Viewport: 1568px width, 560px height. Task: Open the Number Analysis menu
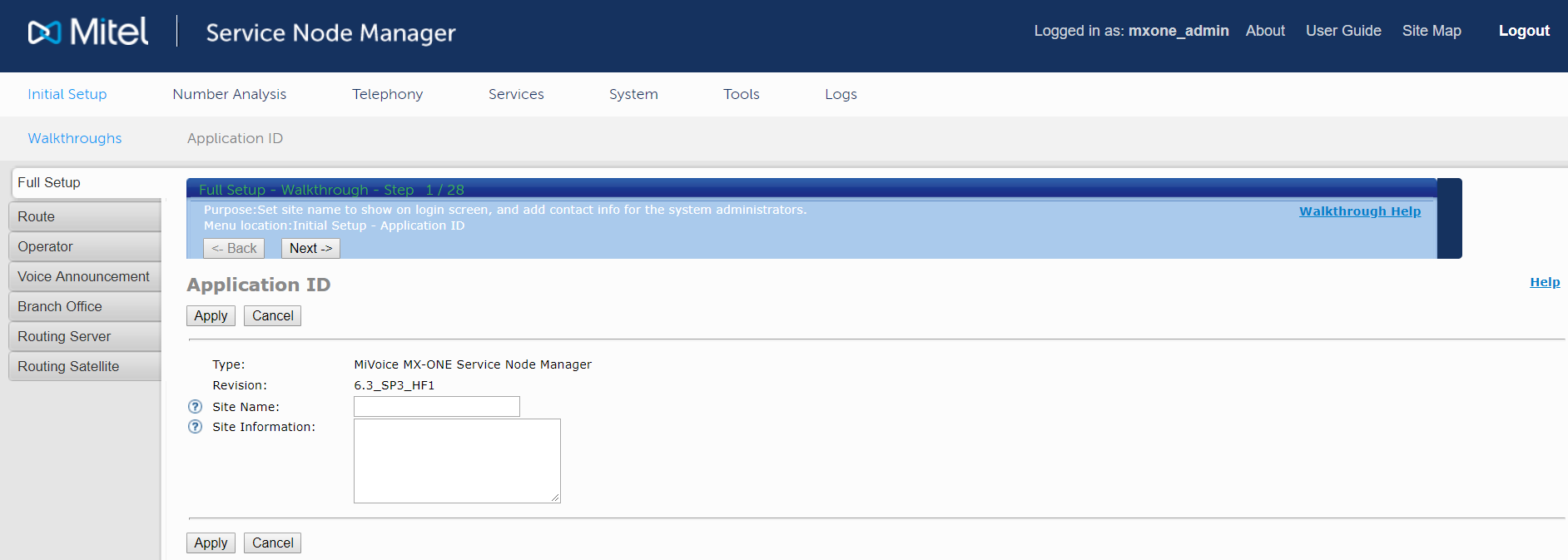click(230, 94)
